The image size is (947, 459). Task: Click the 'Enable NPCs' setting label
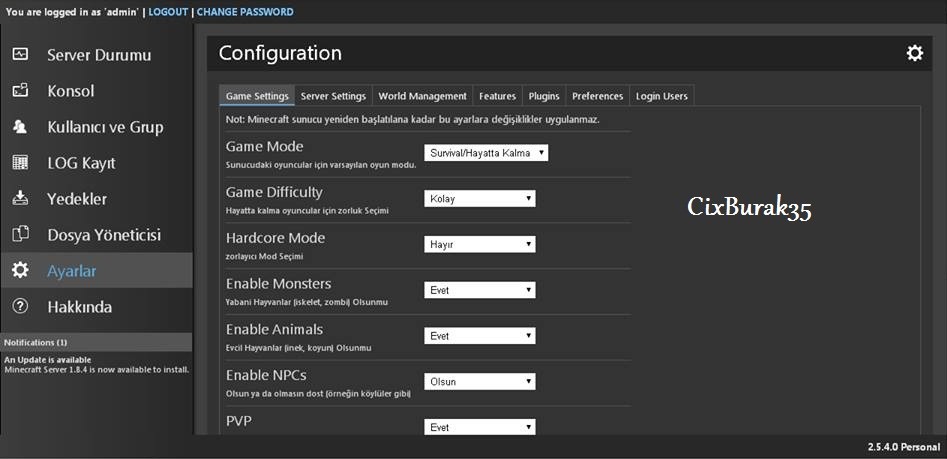266,375
